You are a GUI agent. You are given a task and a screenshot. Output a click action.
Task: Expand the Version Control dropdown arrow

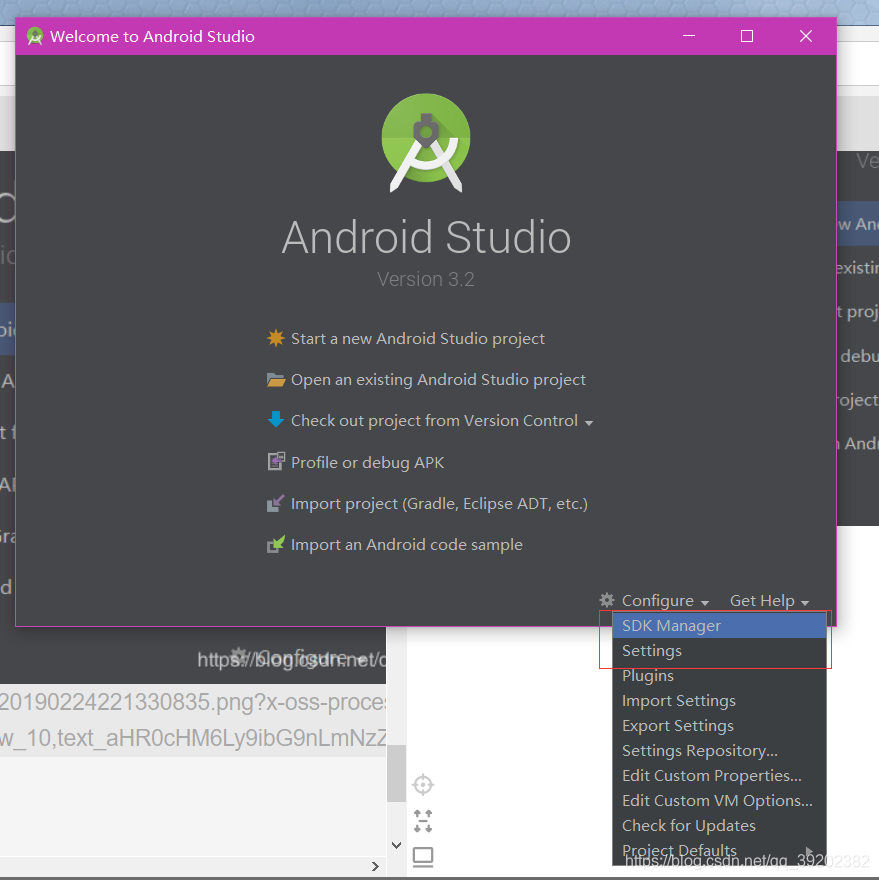tap(589, 423)
